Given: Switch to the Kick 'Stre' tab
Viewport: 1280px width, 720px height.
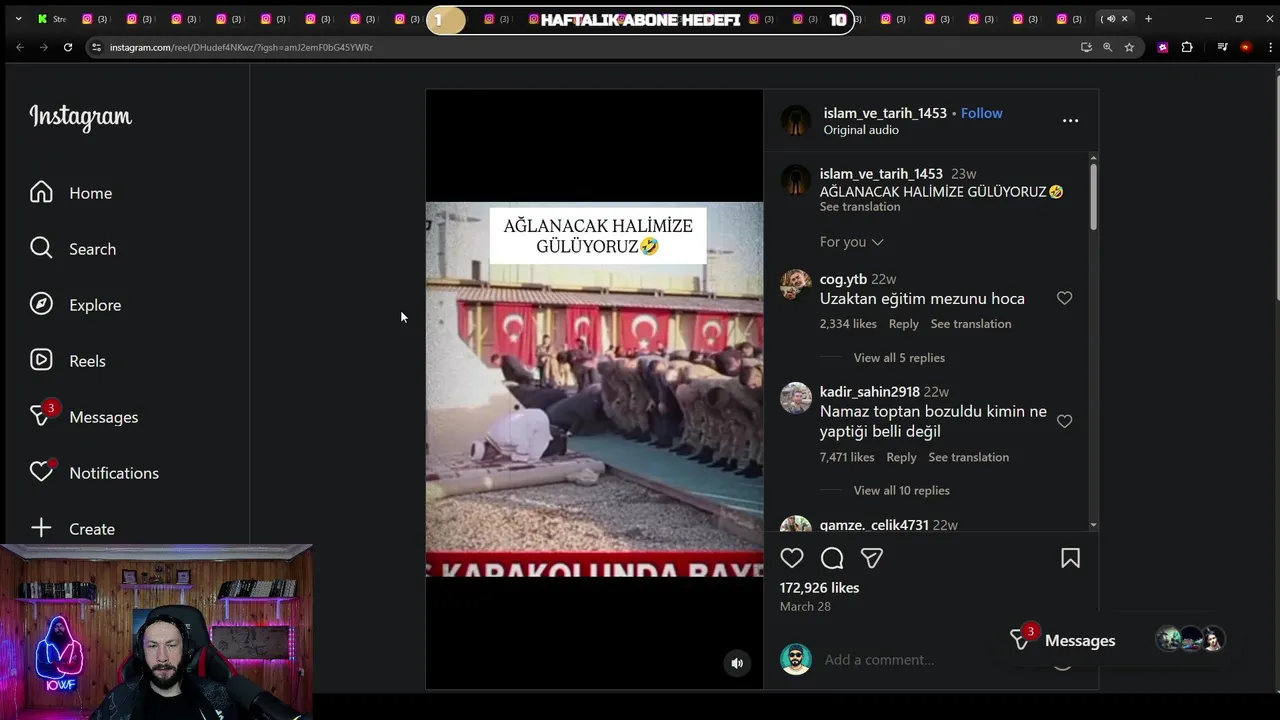Looking at the screenshot, I should point(52,19).
